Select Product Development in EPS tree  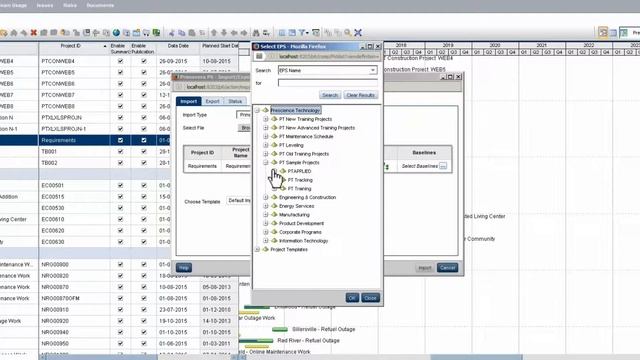point(301,223)
